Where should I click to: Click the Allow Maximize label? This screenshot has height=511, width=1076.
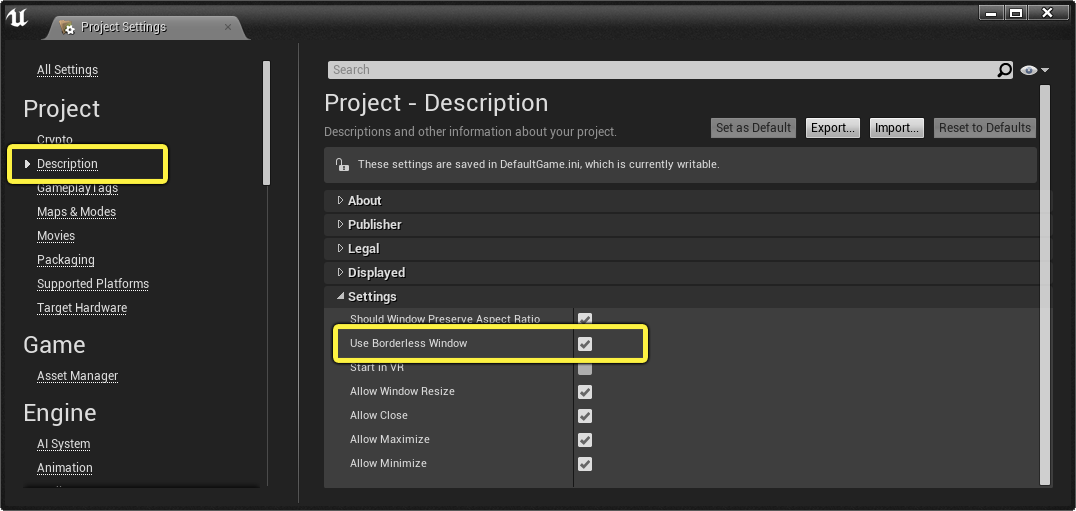click(x=390, y=440)
